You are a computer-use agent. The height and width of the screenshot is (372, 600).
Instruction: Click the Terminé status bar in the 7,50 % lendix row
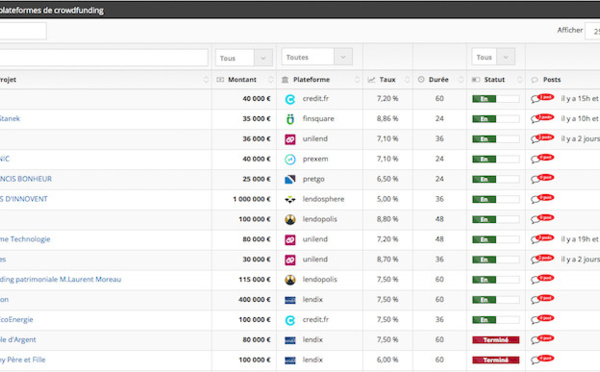click(496, 340)
